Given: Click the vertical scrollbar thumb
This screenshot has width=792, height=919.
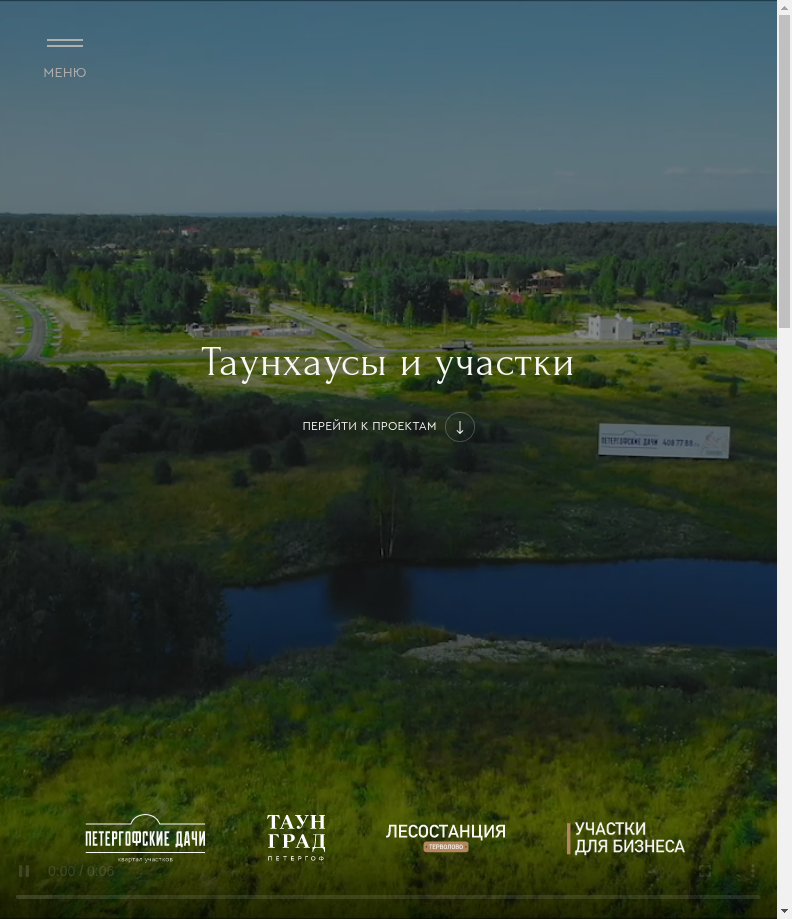Looking at the screenshot, I should [784, 172].
